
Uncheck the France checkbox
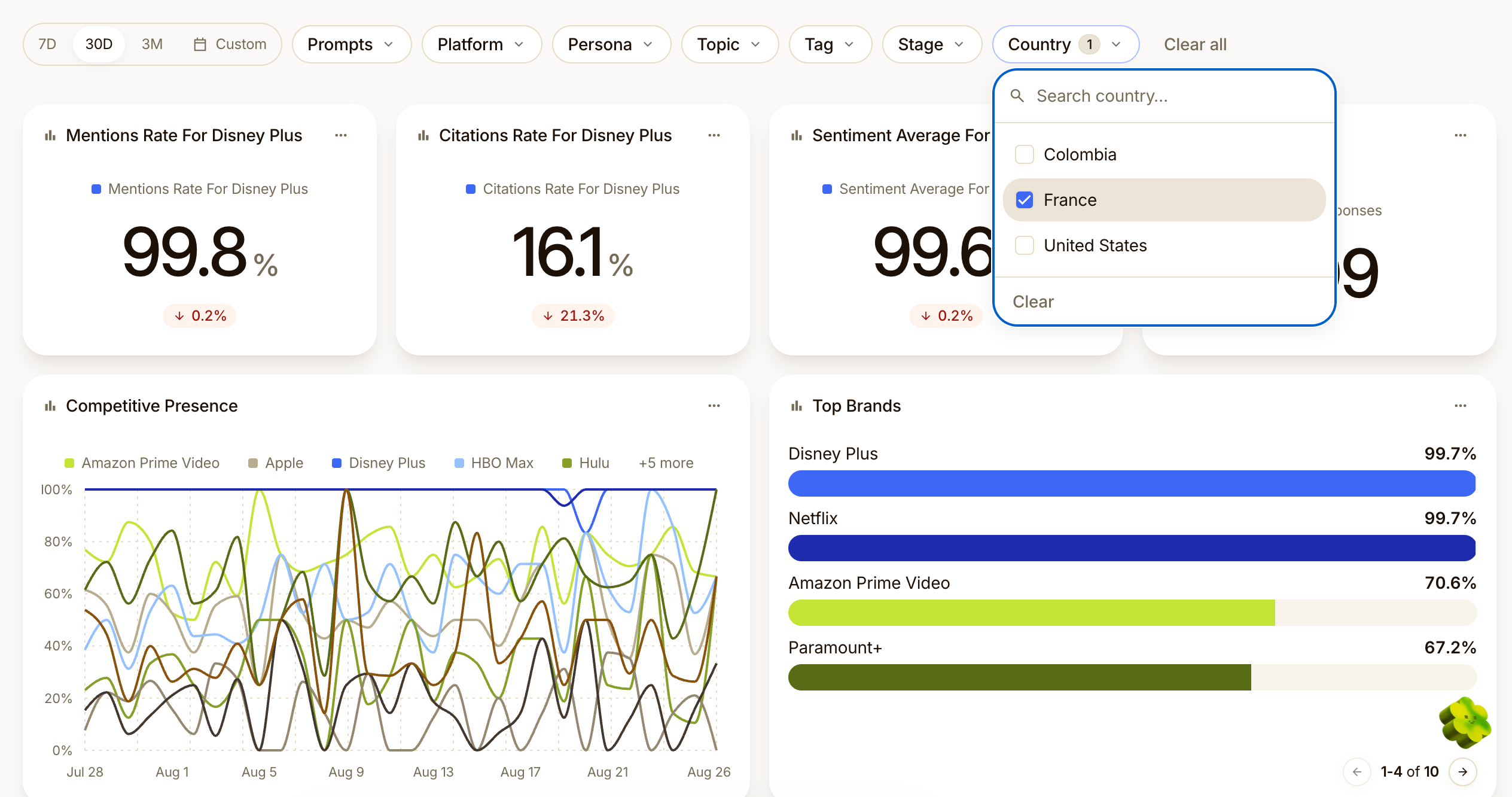(1025, 200)
